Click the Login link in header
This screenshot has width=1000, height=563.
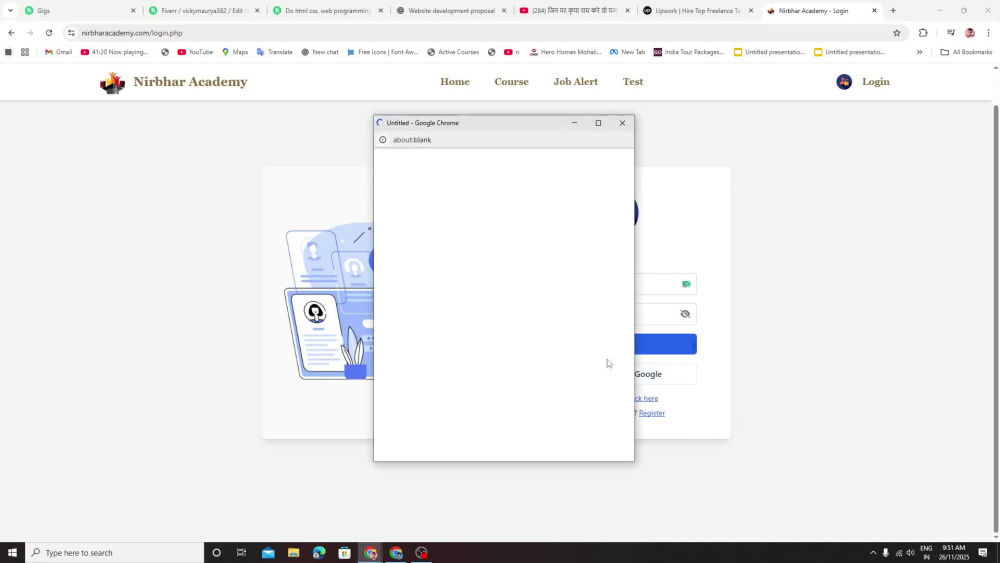click(876, 82)
